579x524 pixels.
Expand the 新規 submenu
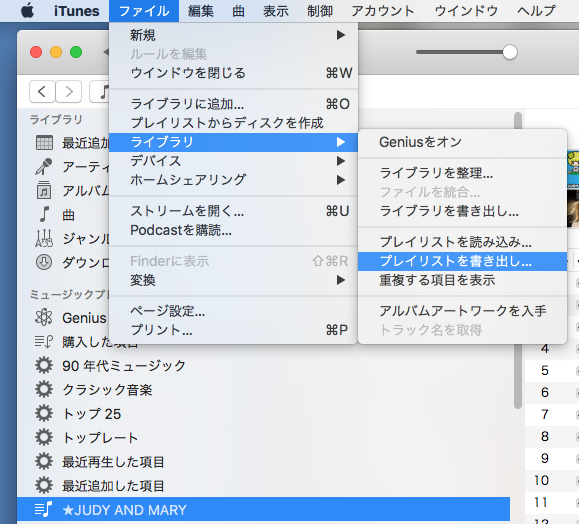pyautogui.click(x=233, y=35)
